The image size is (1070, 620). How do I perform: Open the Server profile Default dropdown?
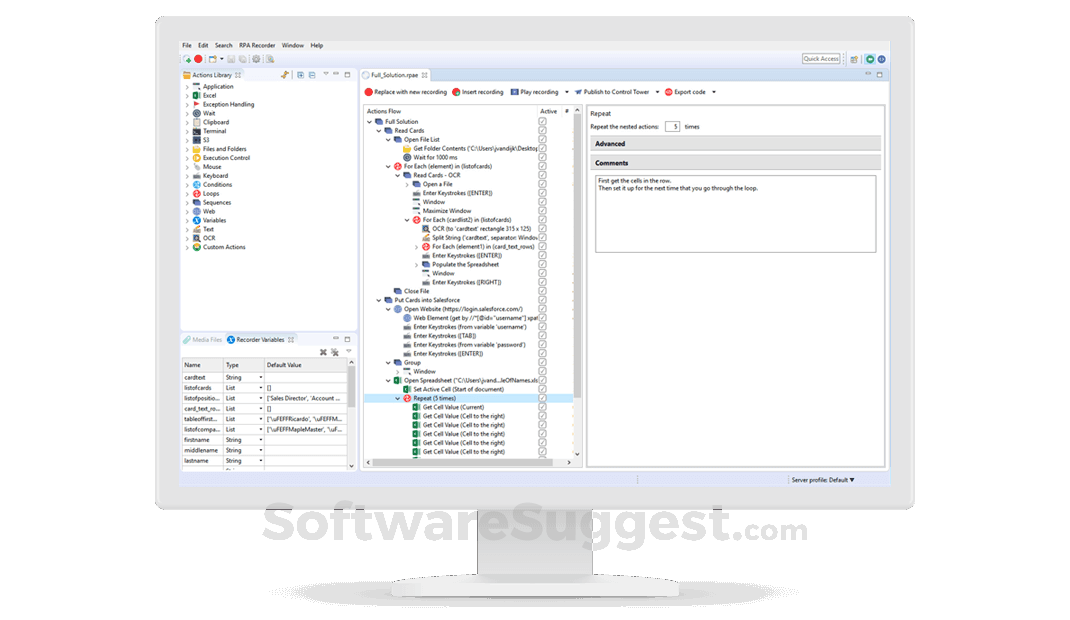point(823,480)
